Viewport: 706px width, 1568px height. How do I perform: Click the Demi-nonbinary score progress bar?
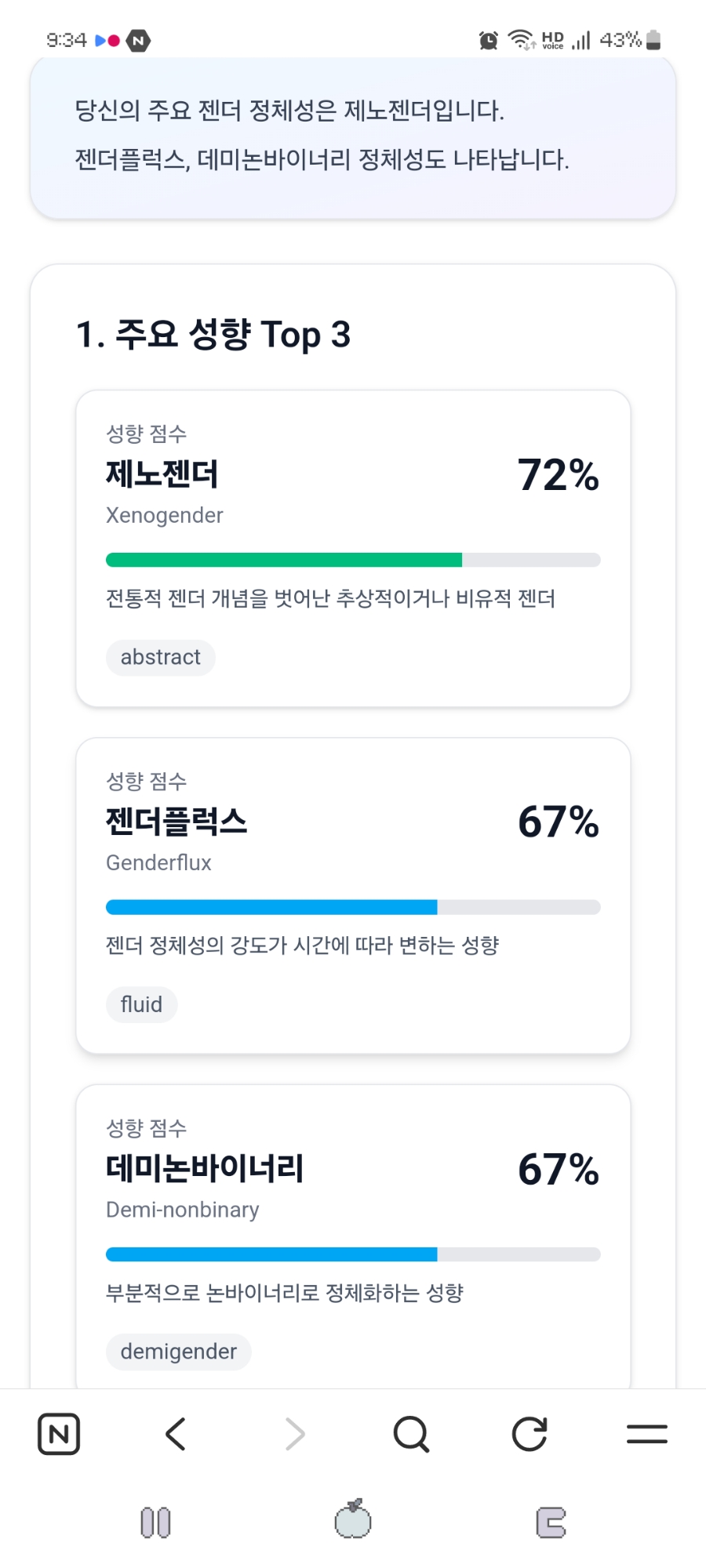click(x=271, y=1254)
